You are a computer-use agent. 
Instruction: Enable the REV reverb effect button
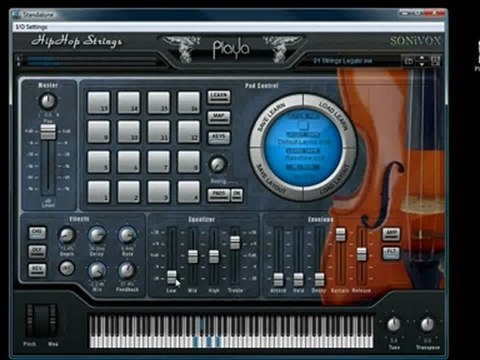37,270
